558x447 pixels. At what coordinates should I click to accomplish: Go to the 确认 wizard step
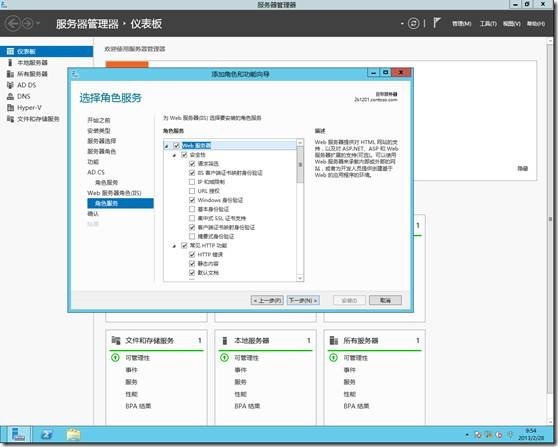[x=93, y=214]
